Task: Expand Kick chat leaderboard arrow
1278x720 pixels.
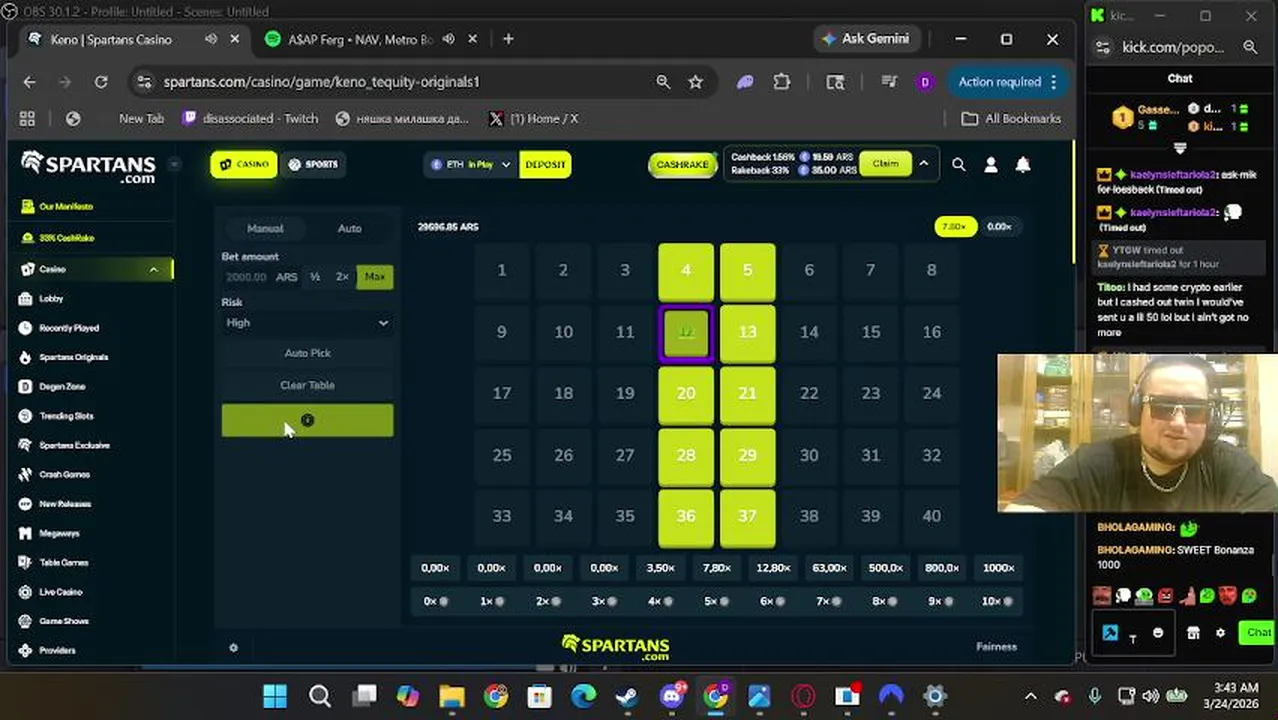Action: (x=1180, y=148)
